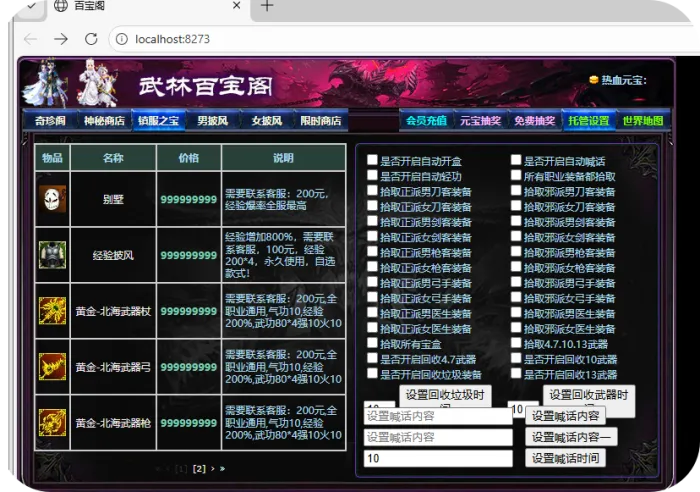This screenshot has height=492, width=700.
Task: Focus shout time field showing 10
Action: [438, 458]
